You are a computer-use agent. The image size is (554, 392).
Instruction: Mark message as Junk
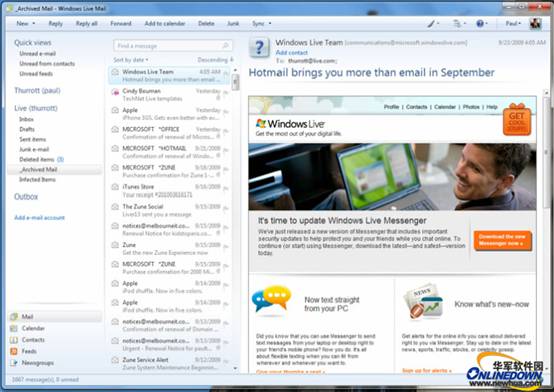233,24
